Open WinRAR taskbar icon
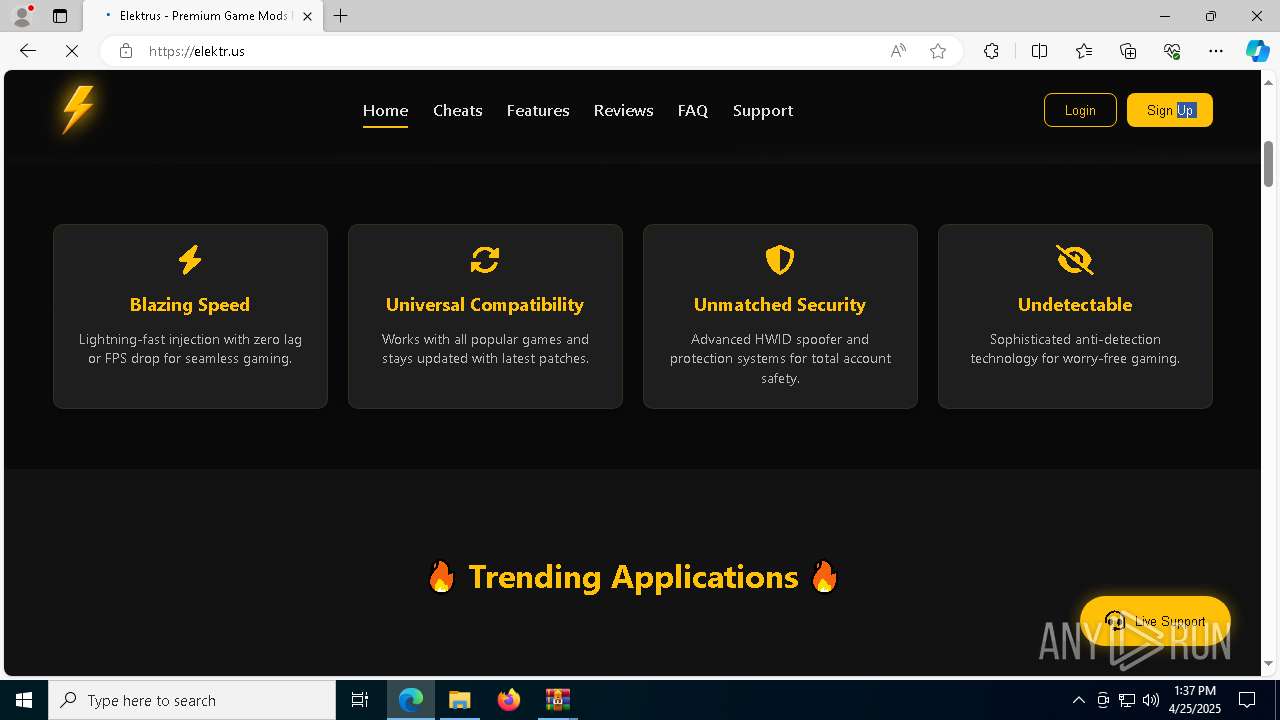The height and width of the screenshot is (720, 1280). pyautogui.click(x=558, y=700)
